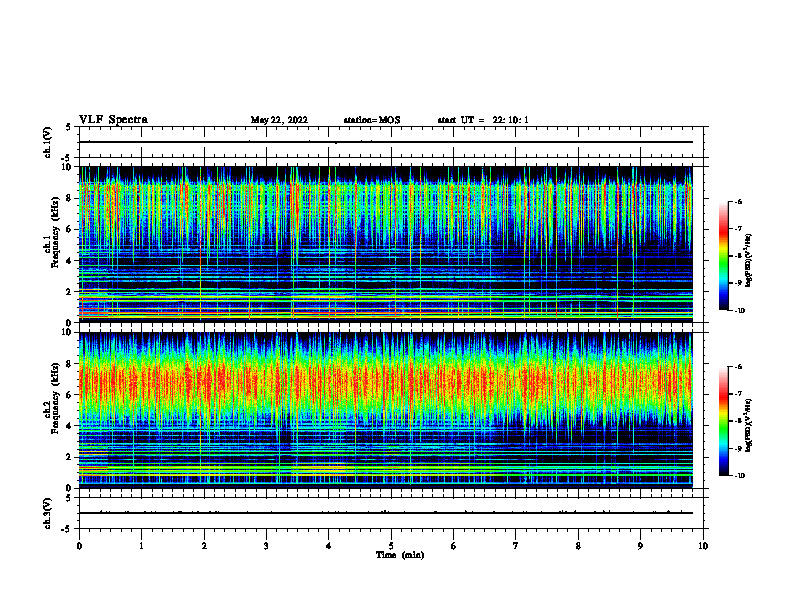Click the ch.2 spectrogram color bar
Image resolution: width=792 pixels, height=612 pixels.
[724, 421]
